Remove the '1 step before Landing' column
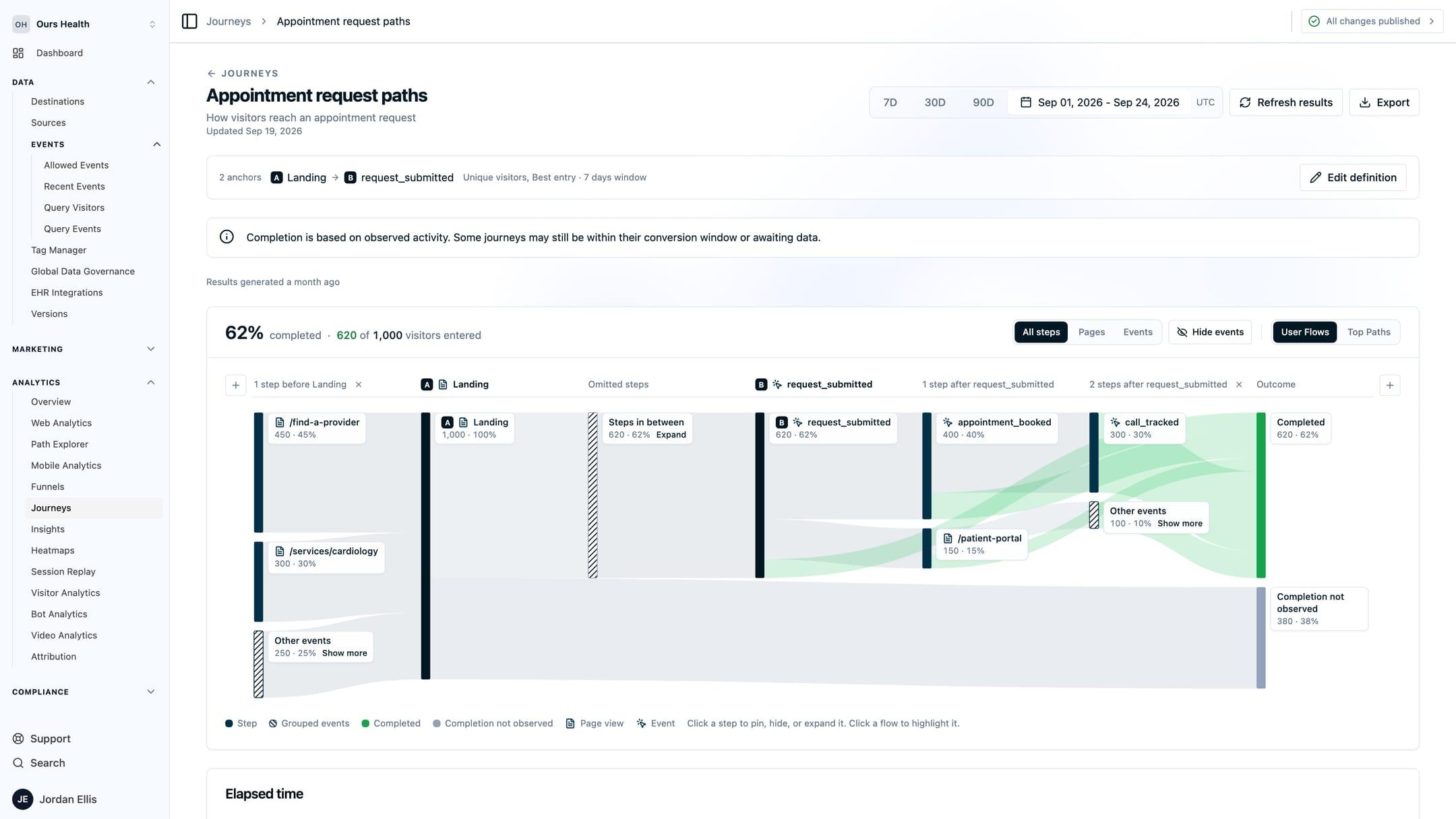This screenshot has width=1456, height=819. point(359,385)
